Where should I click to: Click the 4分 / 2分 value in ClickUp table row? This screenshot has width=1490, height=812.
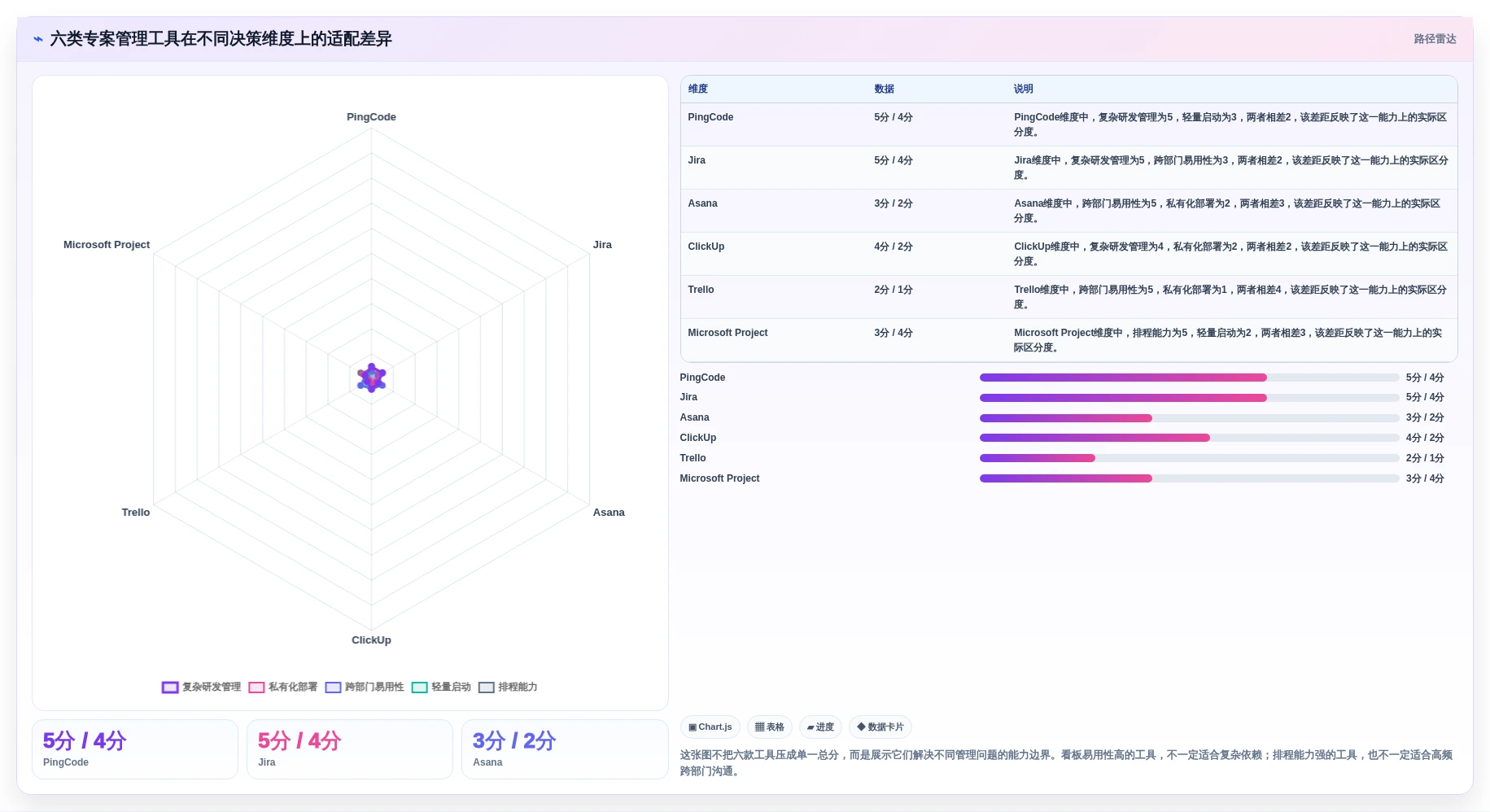point(894,247)
